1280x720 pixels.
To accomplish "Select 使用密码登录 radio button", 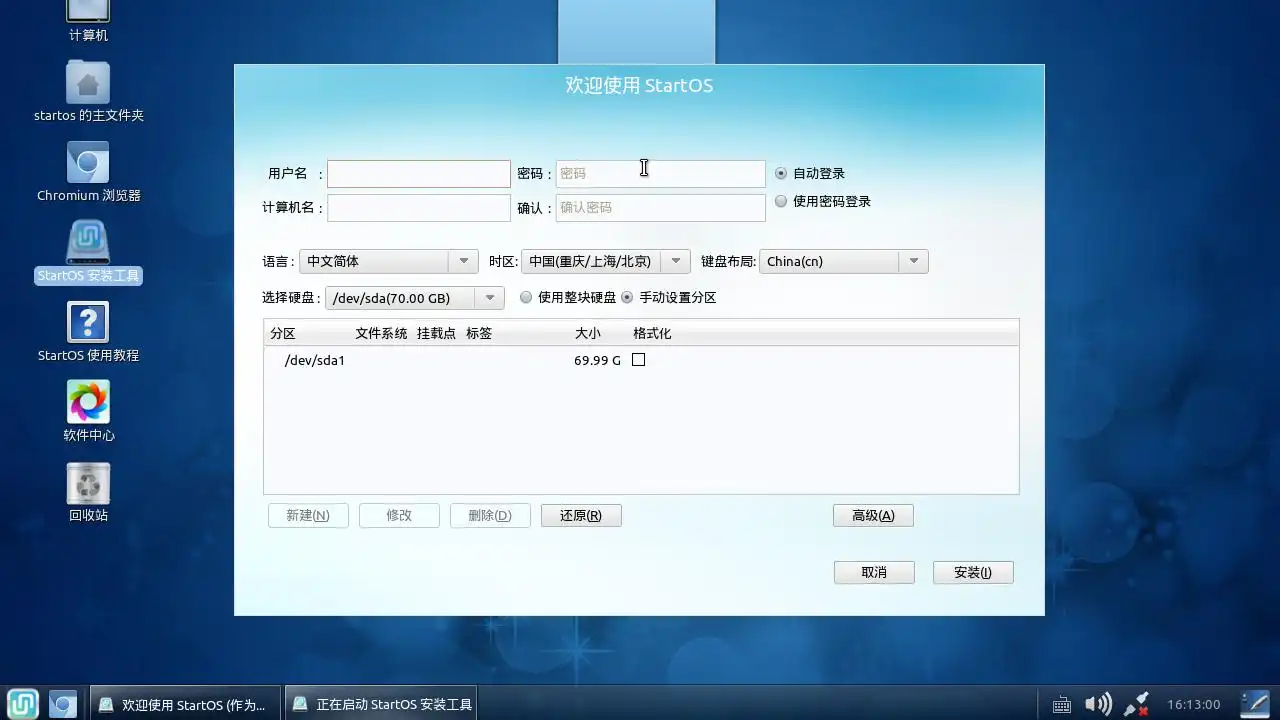I will coord(781,201).
